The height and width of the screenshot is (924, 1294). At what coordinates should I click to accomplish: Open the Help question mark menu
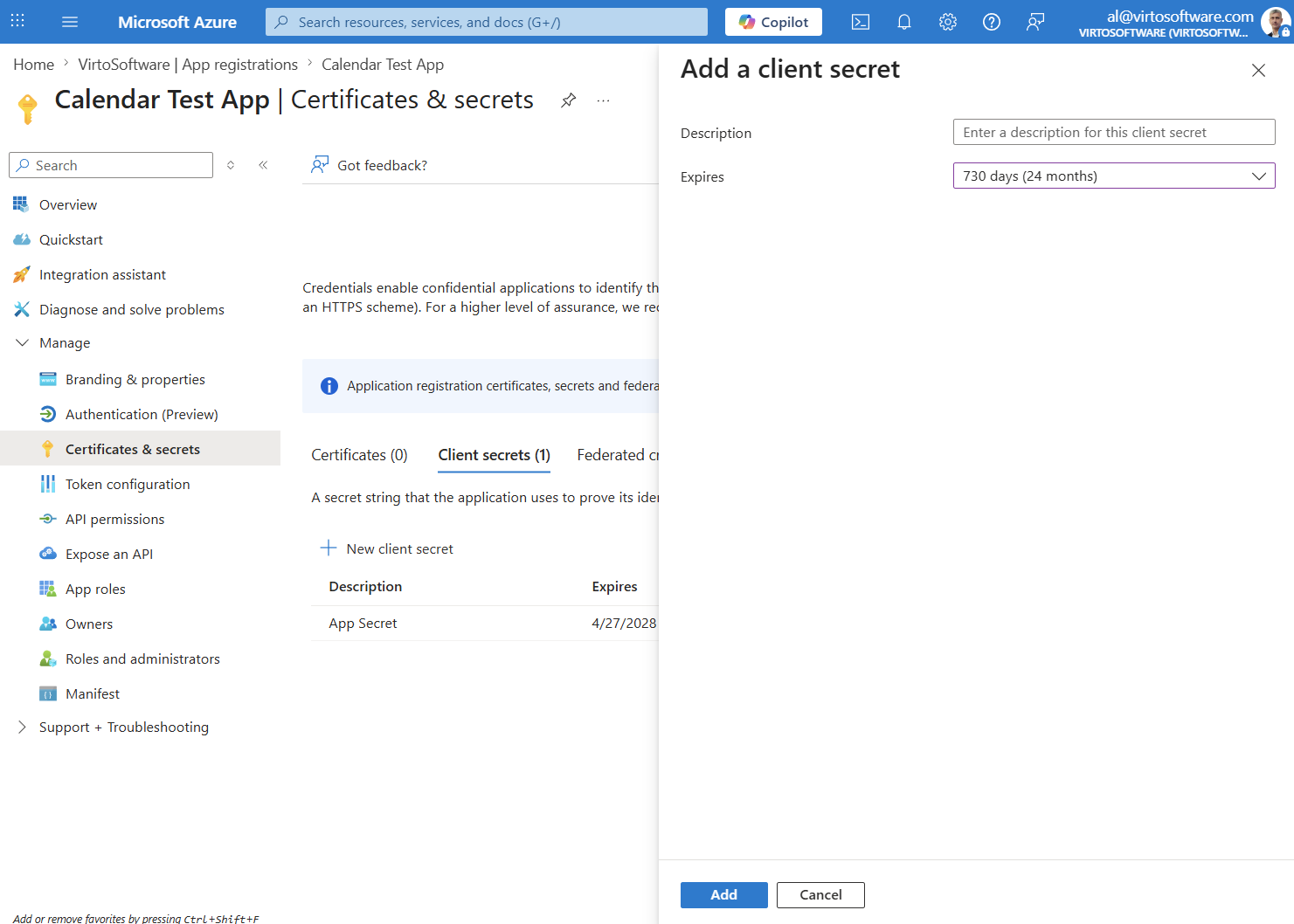point(992,22)
